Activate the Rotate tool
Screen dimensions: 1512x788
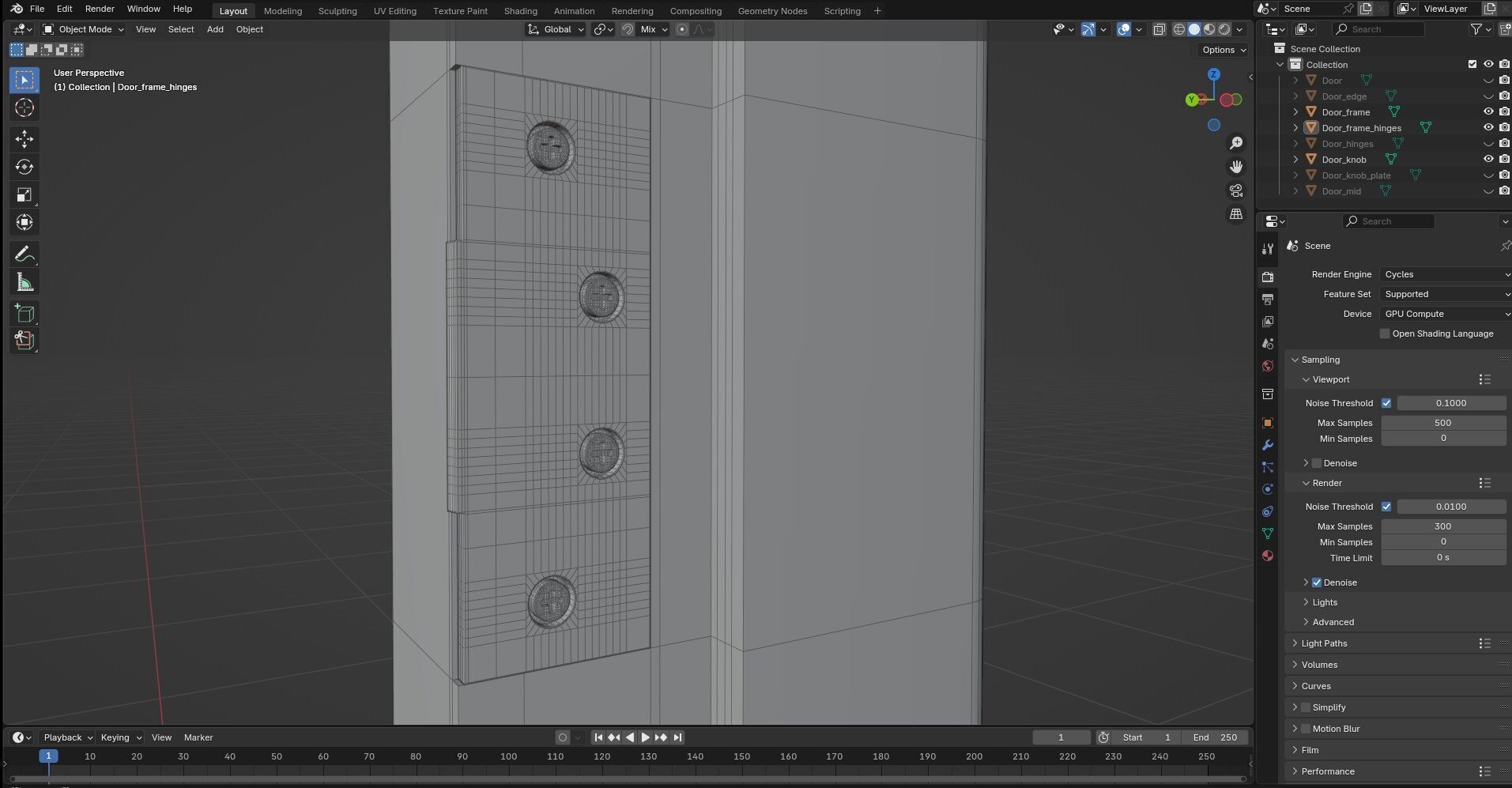pyautogui.click(x=25, y=167)
